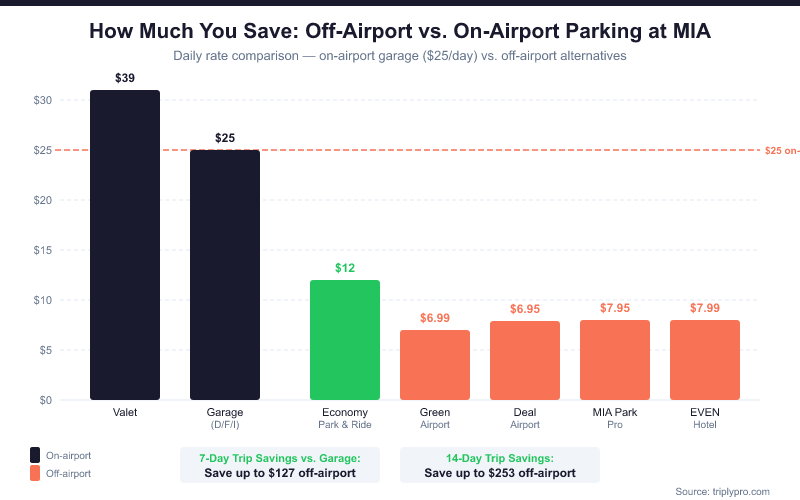Click the orange Off-airport legend swatch
800x500 pixels.
(36, 473)
